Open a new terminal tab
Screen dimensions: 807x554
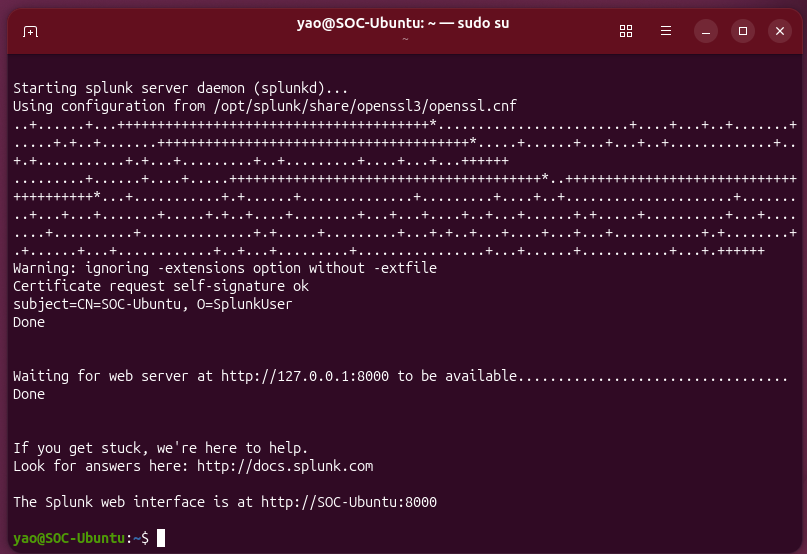point(30,32)
